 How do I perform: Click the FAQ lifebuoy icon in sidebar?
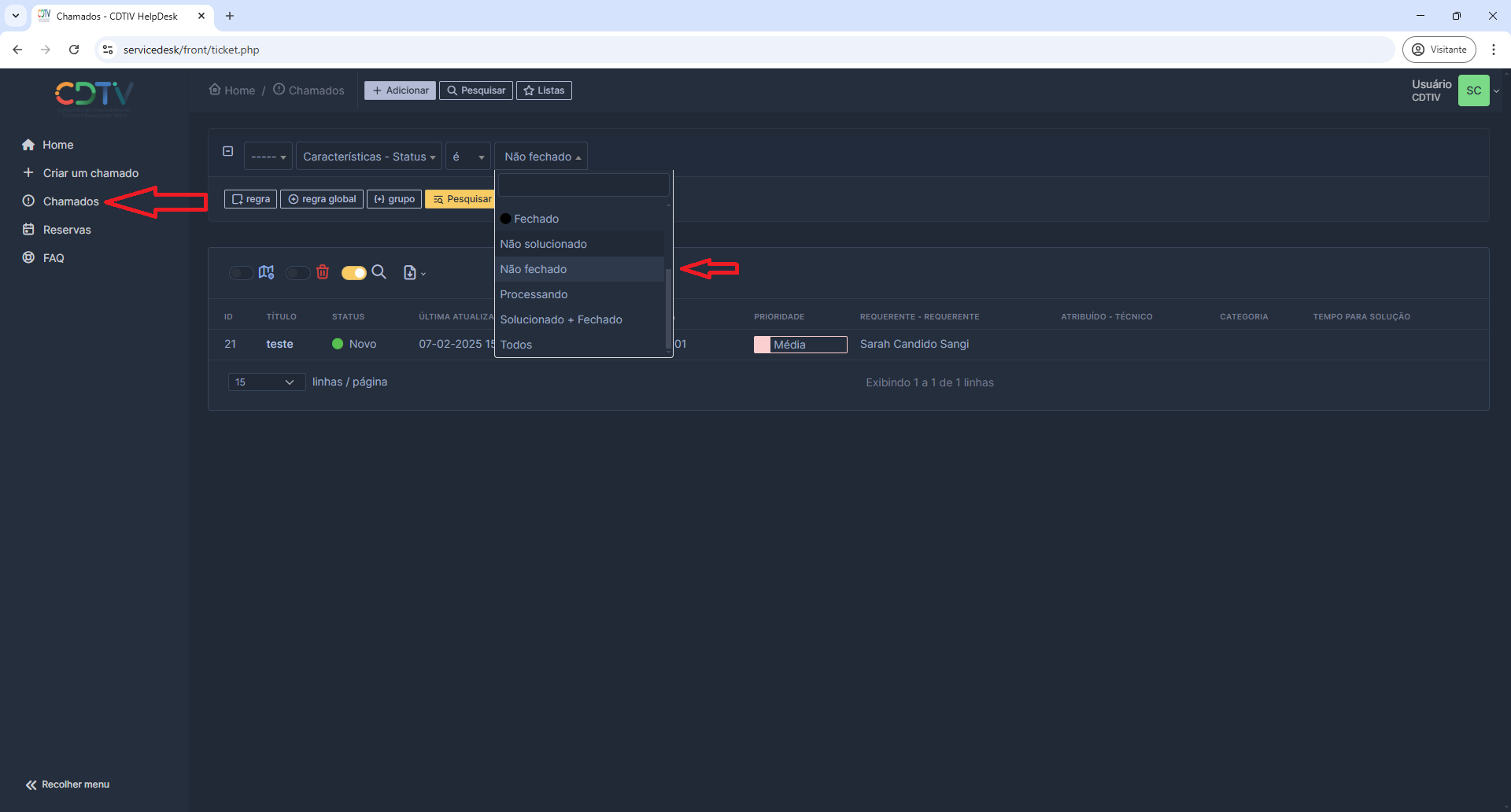(x=29, y=258)
